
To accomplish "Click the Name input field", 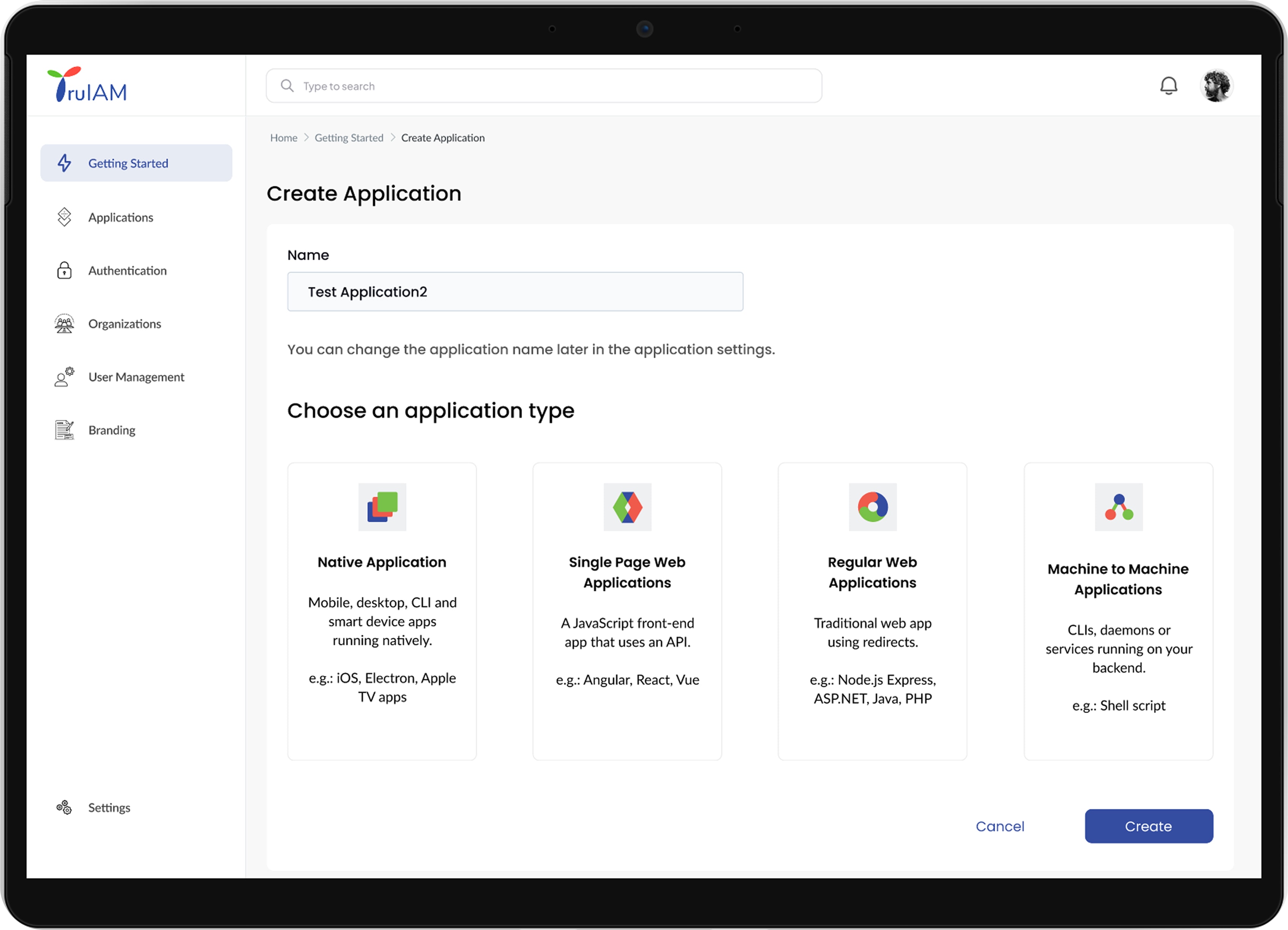I will [x=515, y=291].
